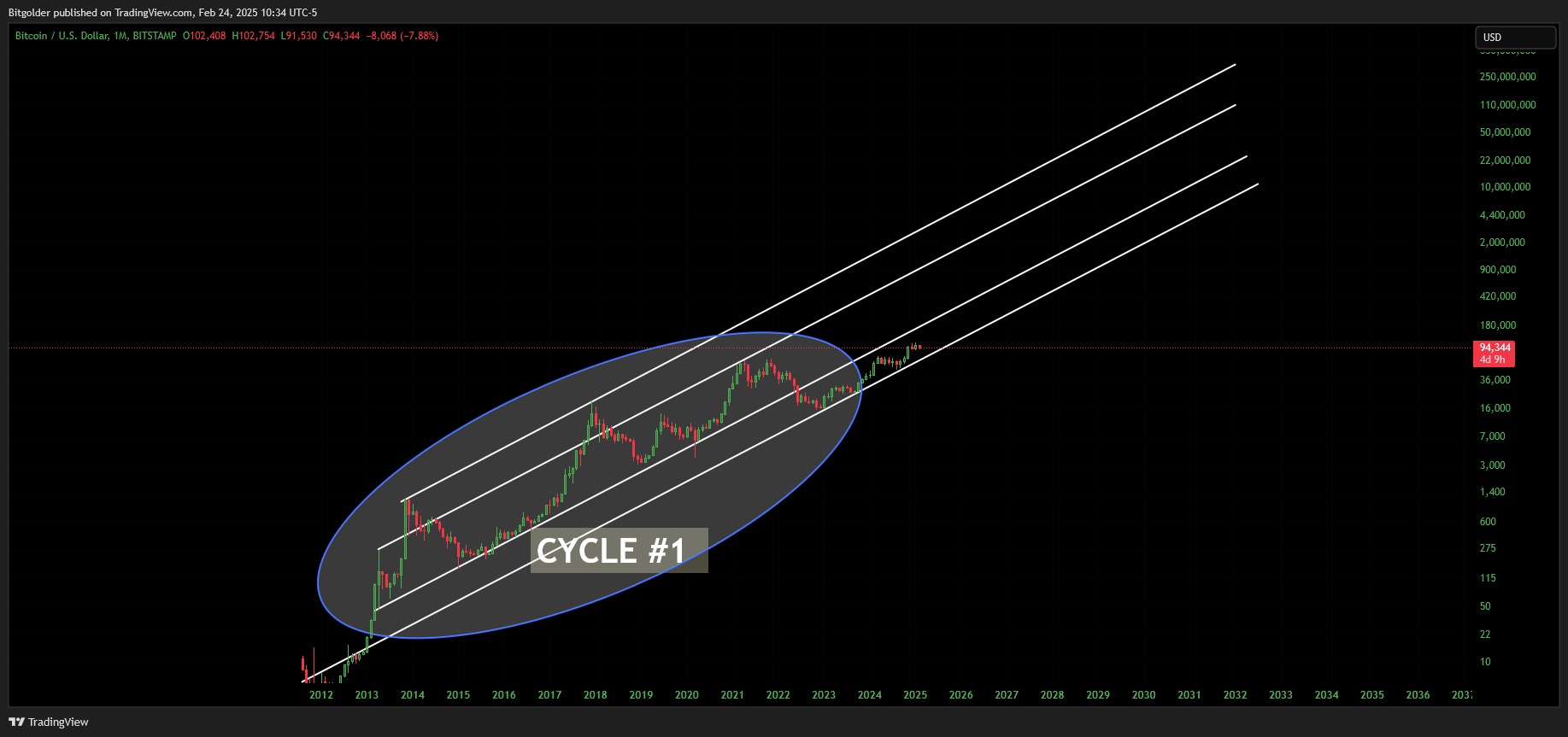Click the TradingView logo at bottom left

pyautogui.click(x=49, y=722)
